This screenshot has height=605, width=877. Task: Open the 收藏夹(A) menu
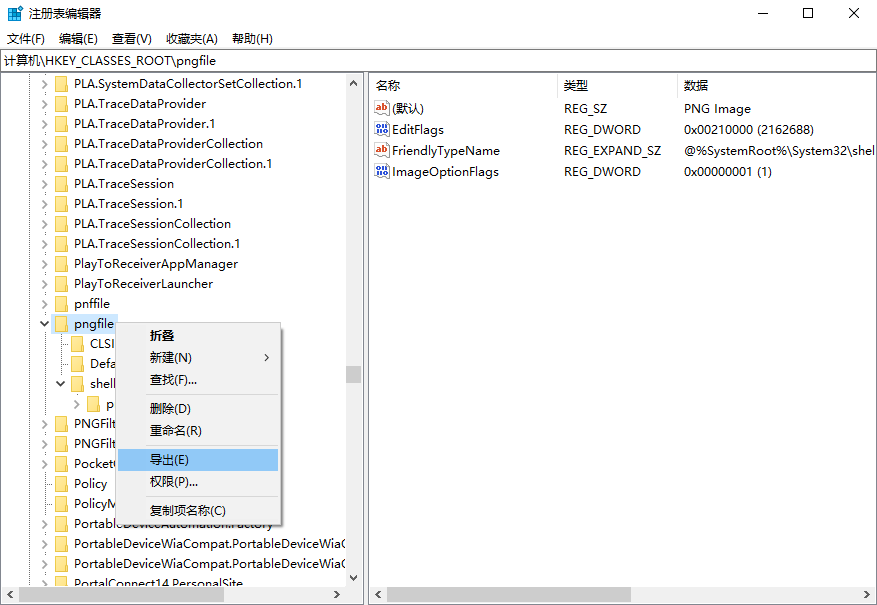[191, 39]
